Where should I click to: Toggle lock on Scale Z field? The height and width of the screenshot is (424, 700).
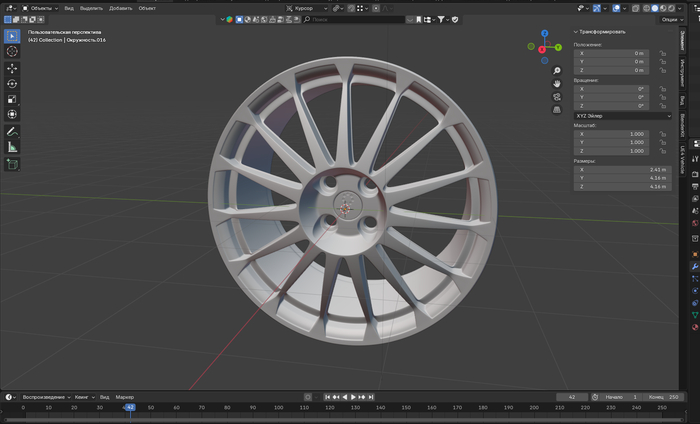(x=663, y=151)
